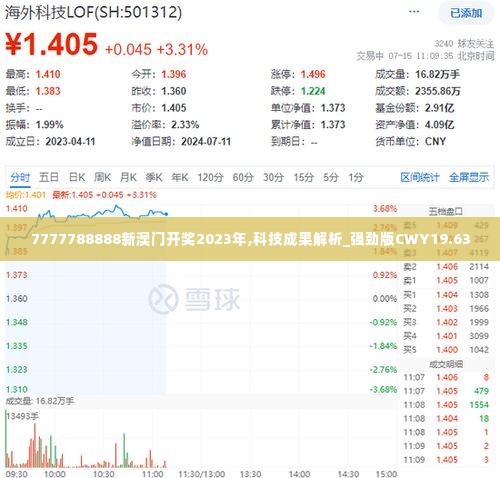
Task: Click the latest price point on the chart line
Action: [166, 214]
